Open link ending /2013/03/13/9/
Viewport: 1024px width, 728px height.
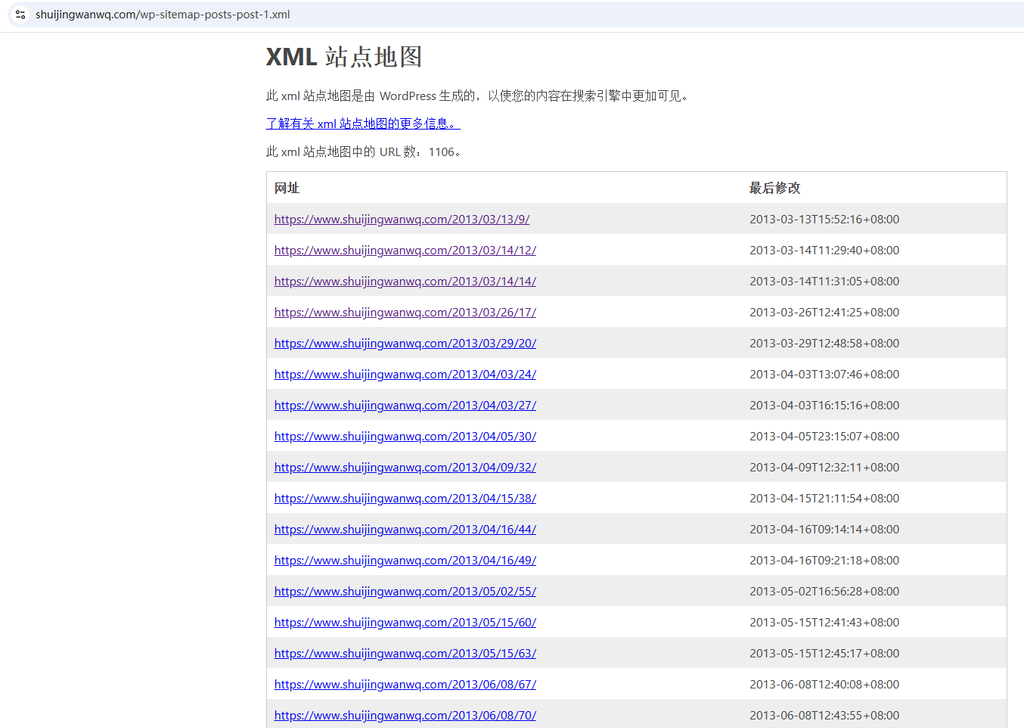point(402,219)
